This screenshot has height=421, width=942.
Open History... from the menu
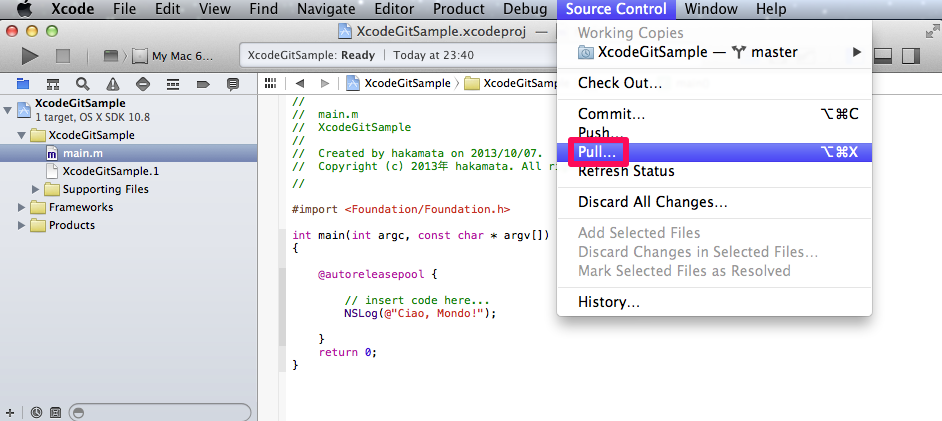tap(608, 302)
